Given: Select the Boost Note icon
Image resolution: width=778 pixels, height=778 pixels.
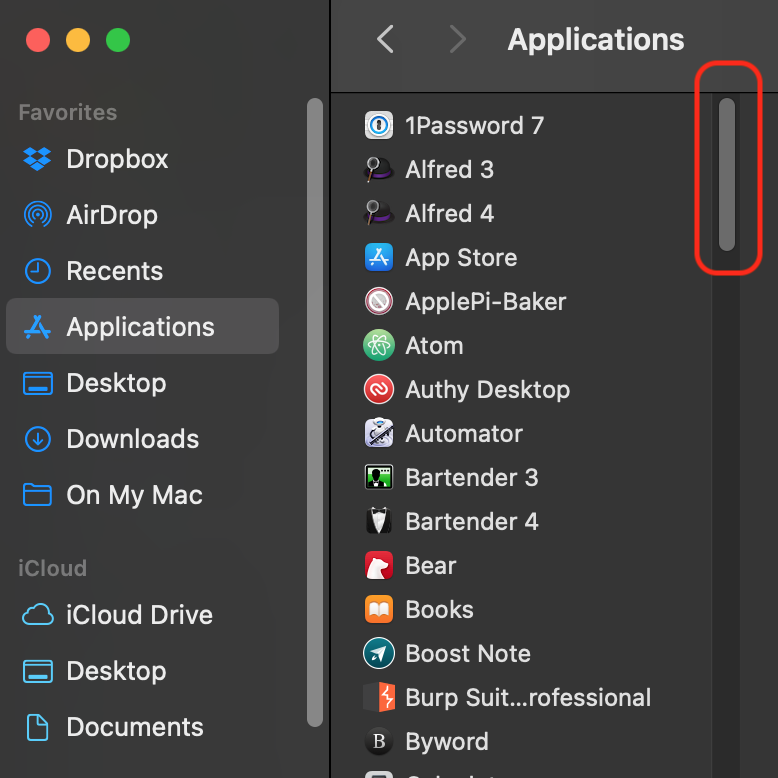Looking at the screenshot, I should pos(379,654).
